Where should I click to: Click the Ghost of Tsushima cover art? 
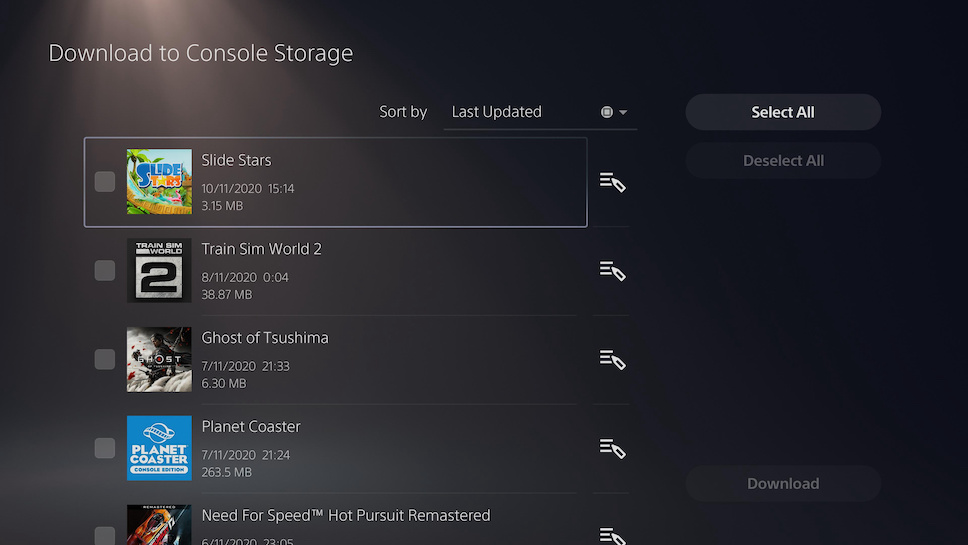coord(159,359)
